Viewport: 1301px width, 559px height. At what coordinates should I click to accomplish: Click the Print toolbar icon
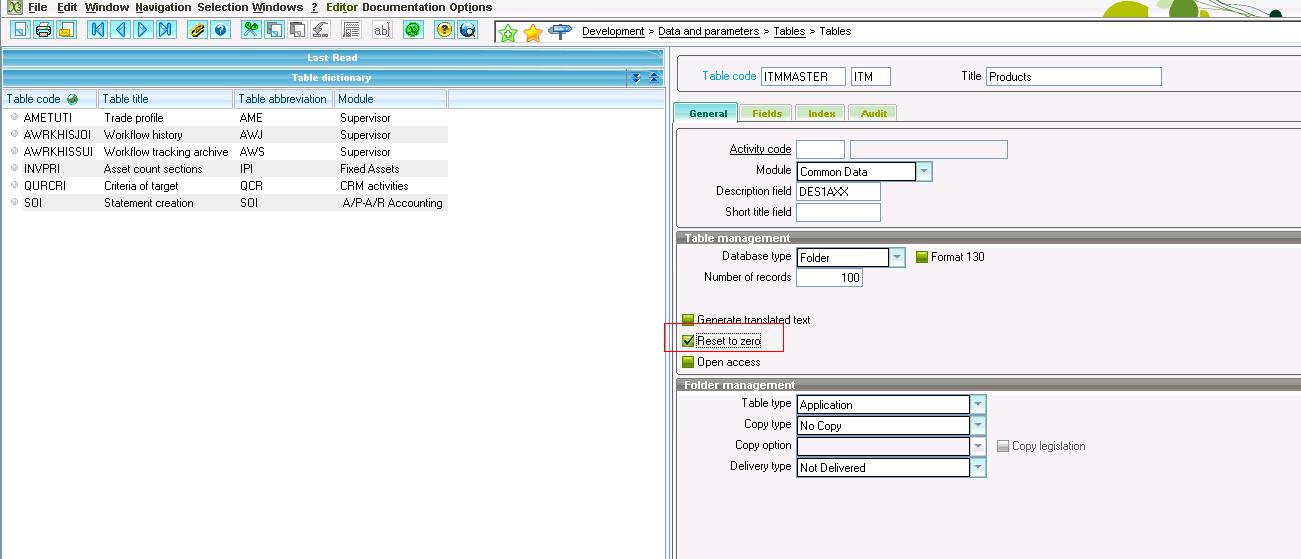[43, 30]
